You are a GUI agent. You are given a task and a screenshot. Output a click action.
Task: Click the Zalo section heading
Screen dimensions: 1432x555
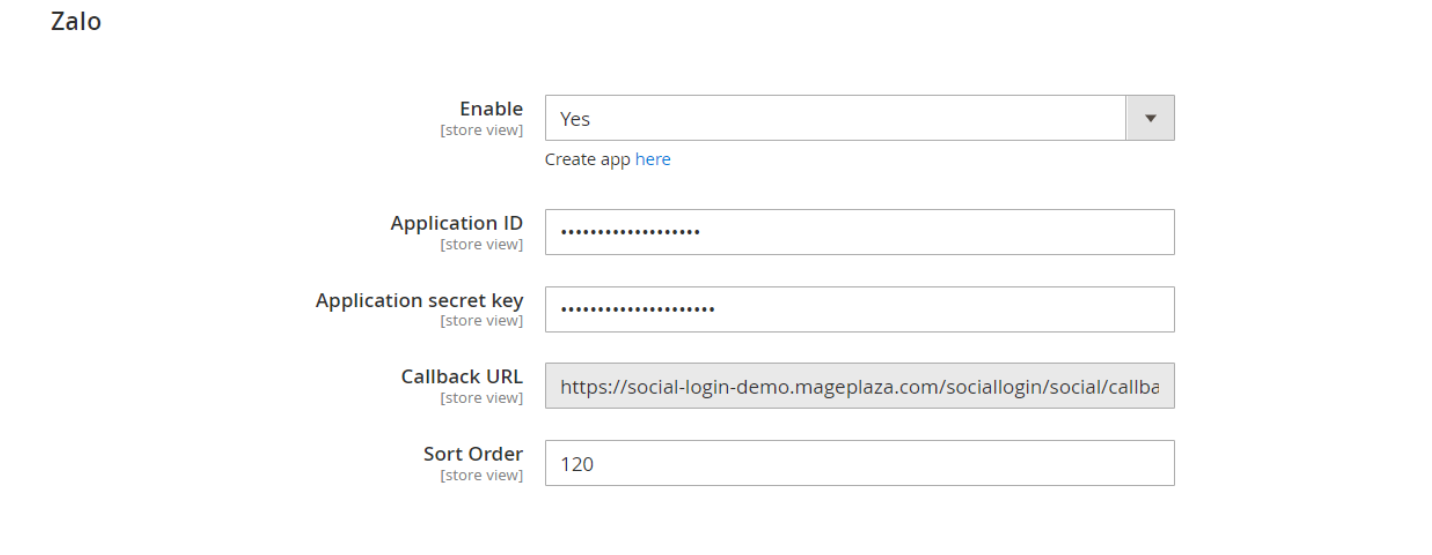(x=76, y=21)
